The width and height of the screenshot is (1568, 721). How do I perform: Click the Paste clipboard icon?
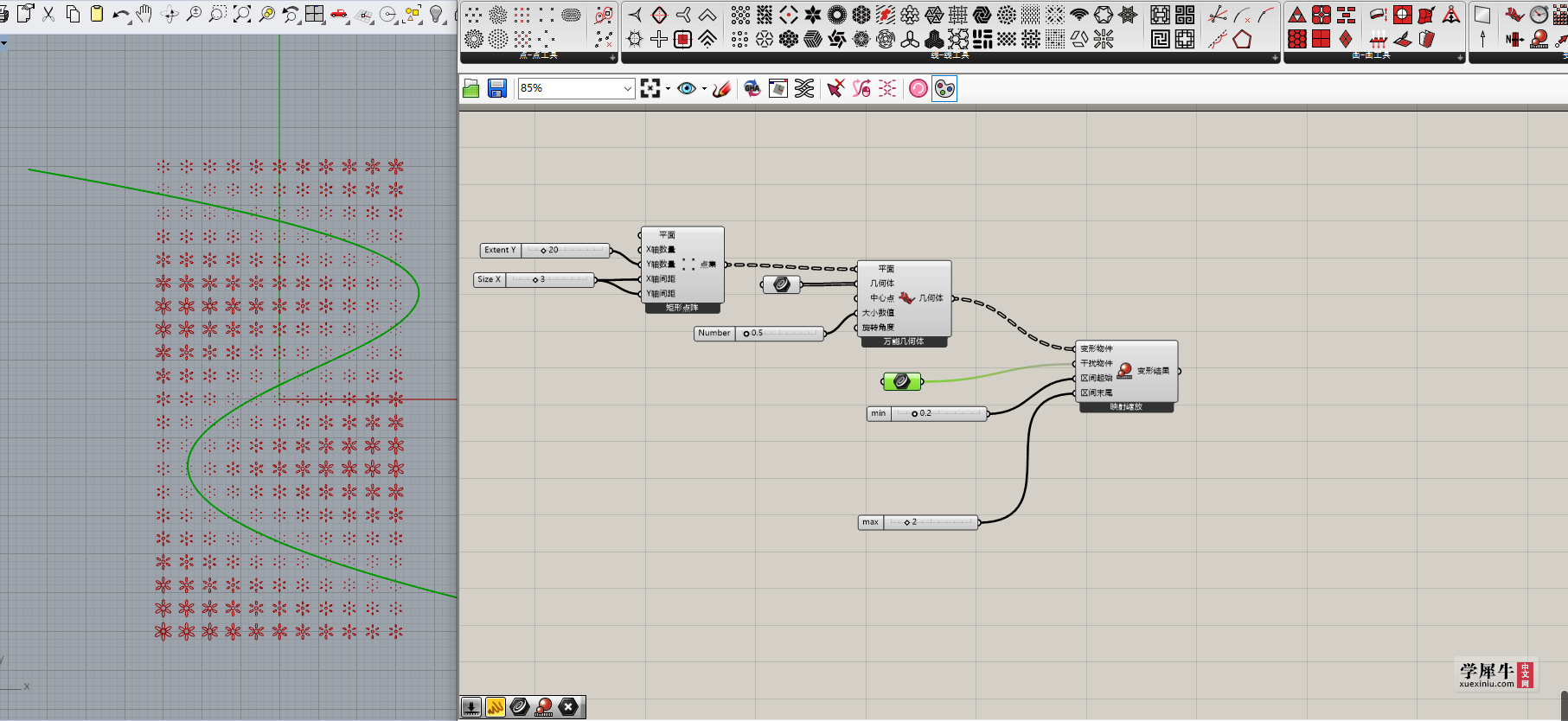[x=97, y=14]
